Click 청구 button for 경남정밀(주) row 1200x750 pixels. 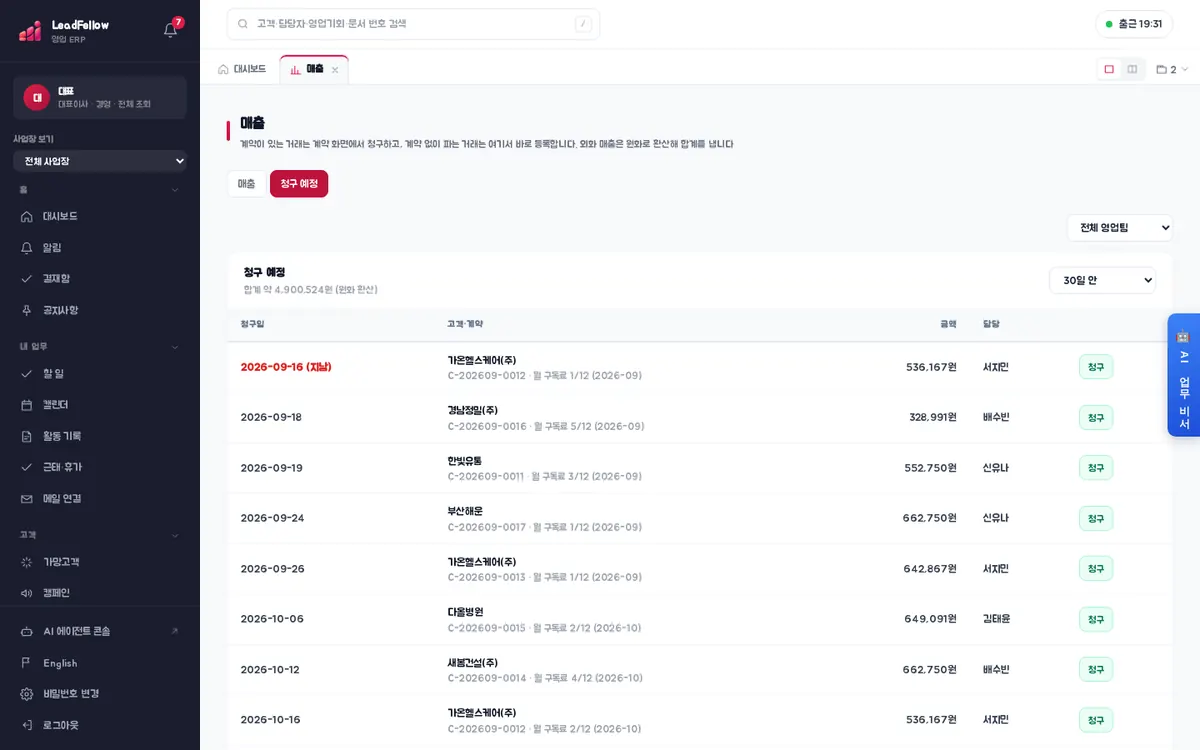(x=1096, y=417)
